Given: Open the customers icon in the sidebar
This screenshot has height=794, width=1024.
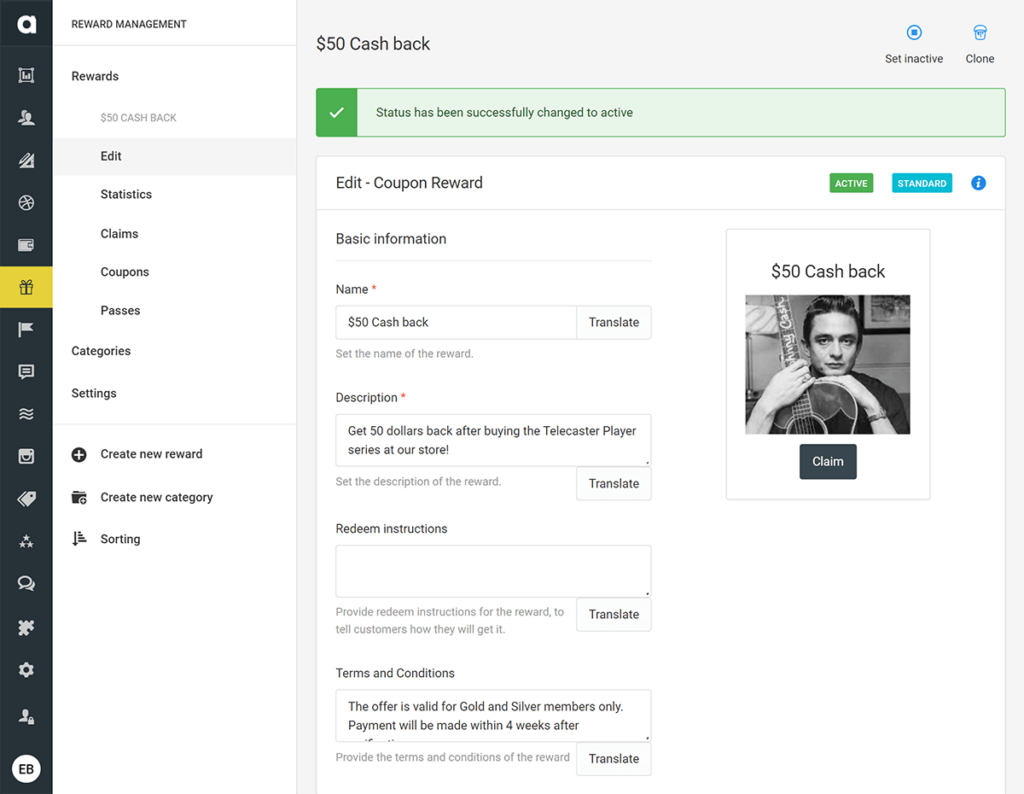Looking at the screenshot, I should pyautogui.click(x=26, y=117).
